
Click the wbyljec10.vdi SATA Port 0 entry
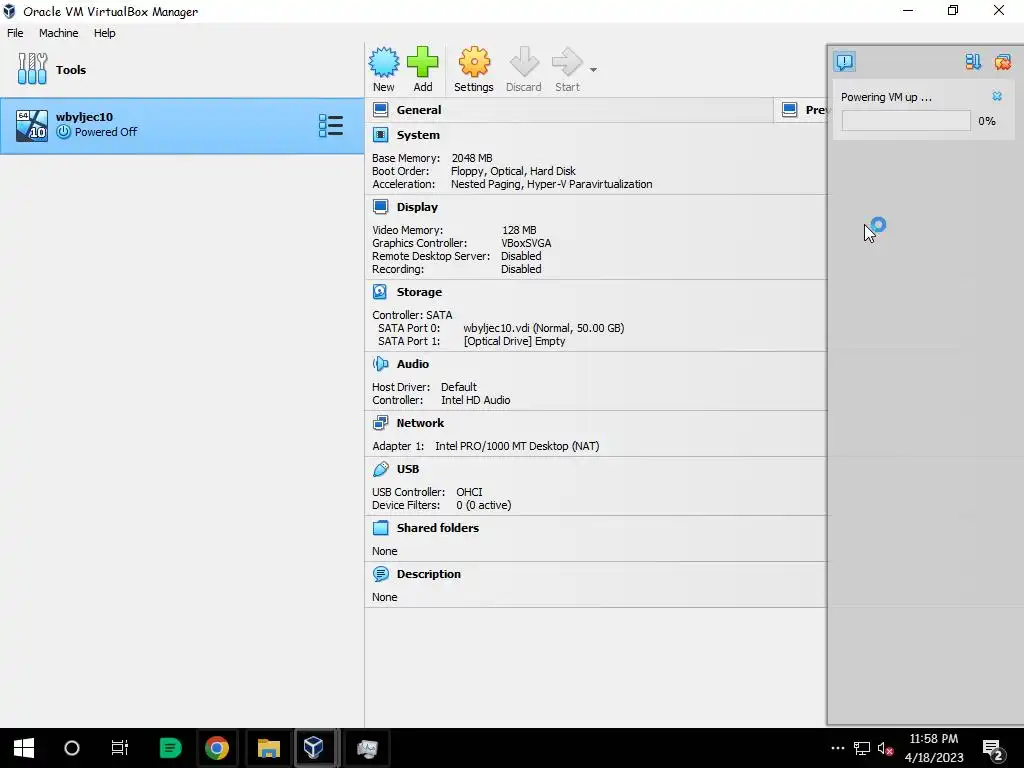click(543, 328)
